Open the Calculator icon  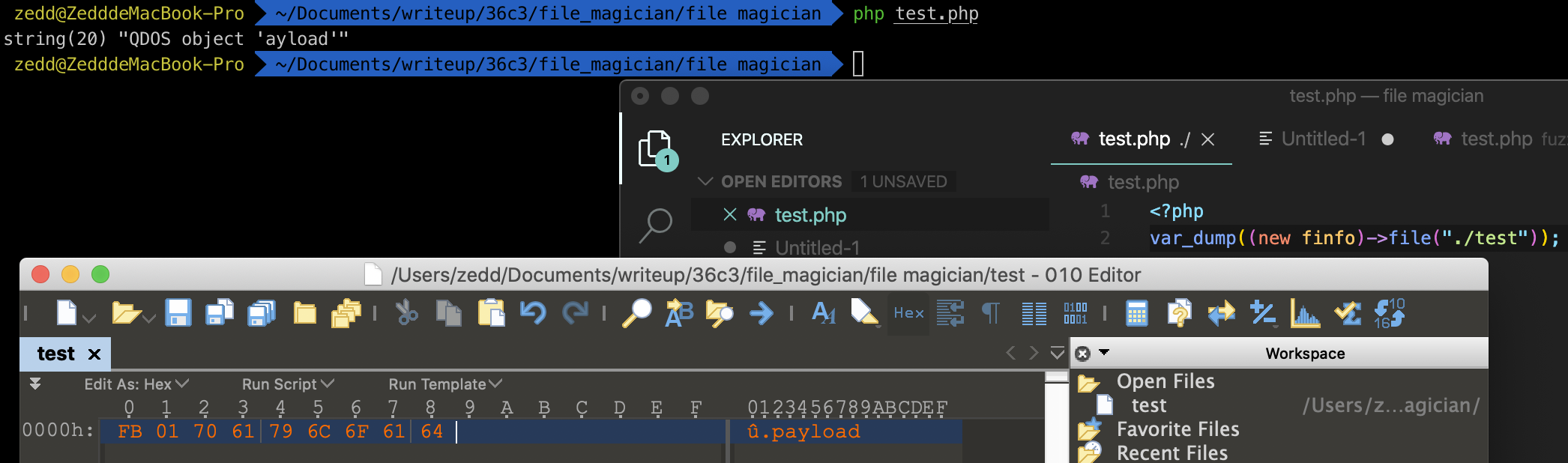tap(1136, 313)
